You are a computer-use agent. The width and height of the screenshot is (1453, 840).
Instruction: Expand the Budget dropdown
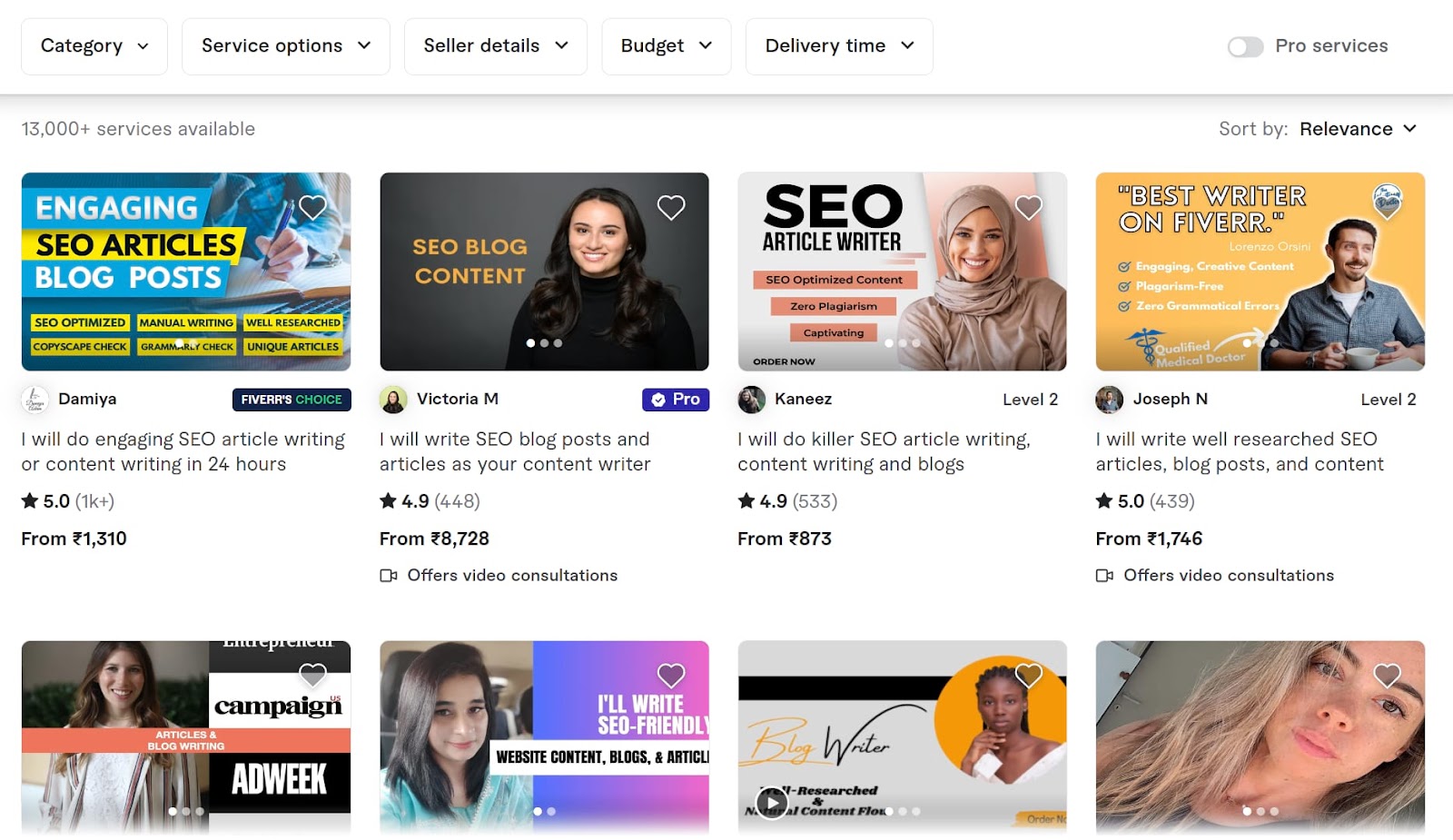(x=666, y=45)
